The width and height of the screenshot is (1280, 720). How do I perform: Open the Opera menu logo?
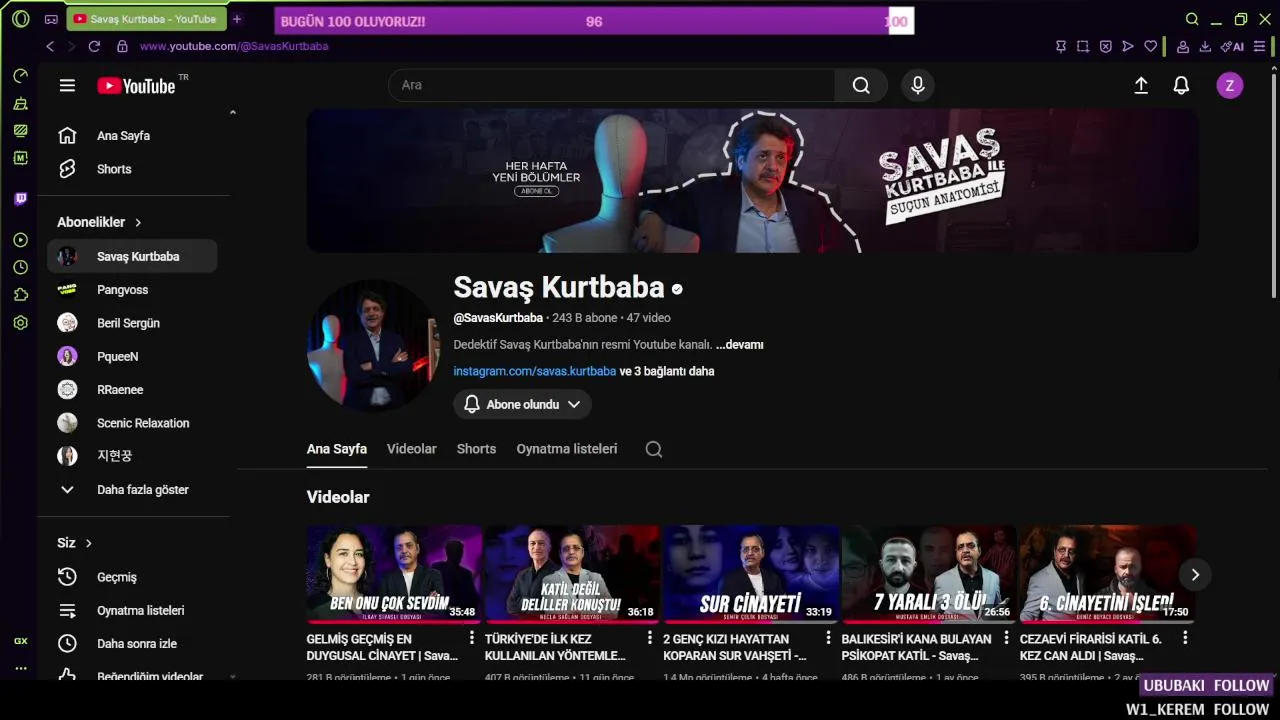20,19
